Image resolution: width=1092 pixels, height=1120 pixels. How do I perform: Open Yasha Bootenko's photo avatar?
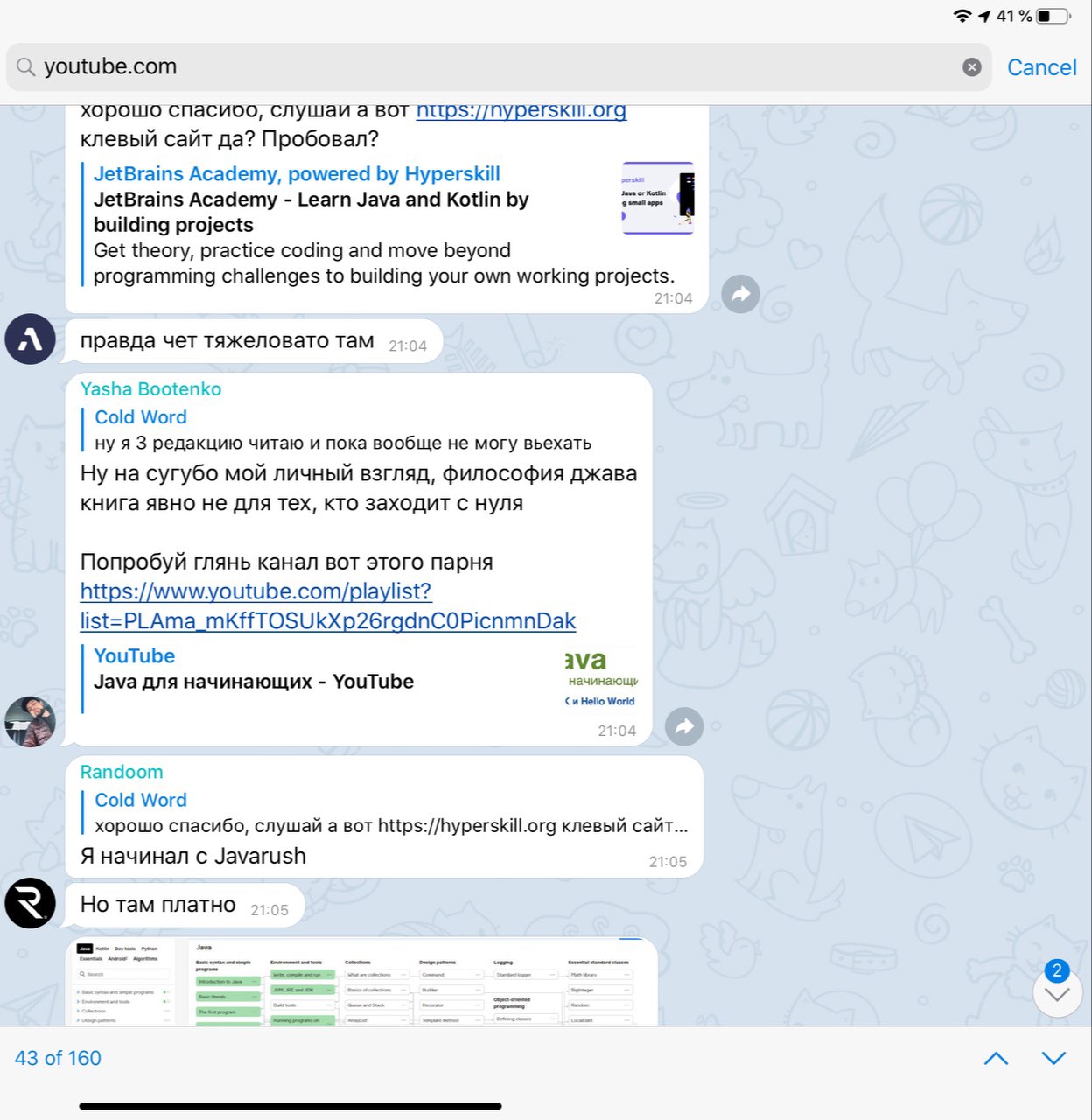pos(31,722)
